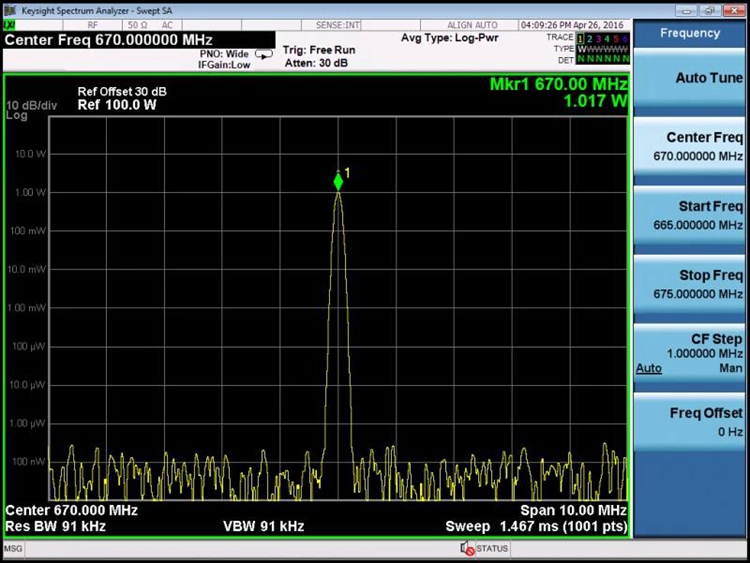Toggle CF Step to Man

click(731, 368)
